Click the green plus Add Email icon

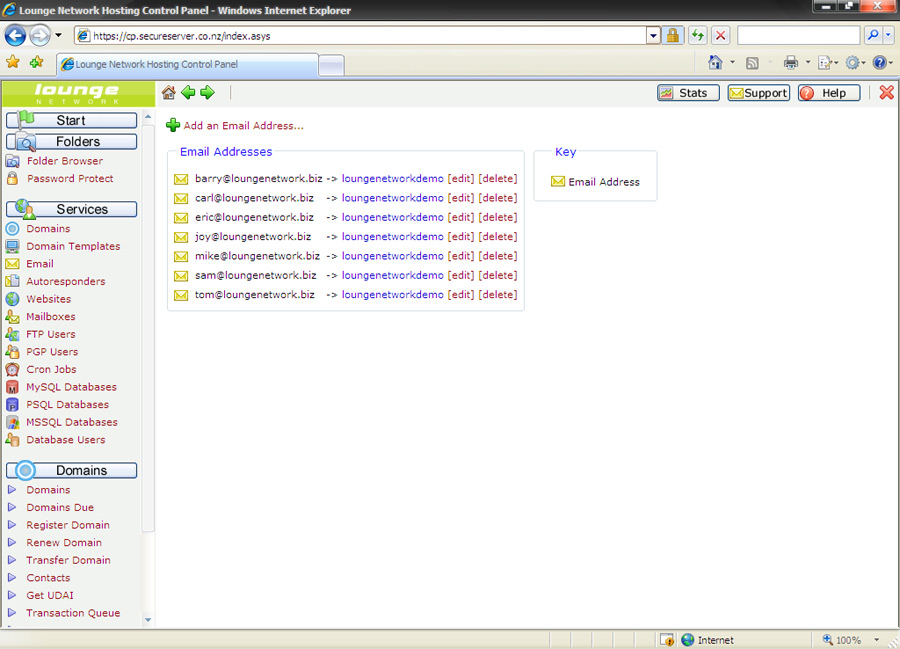click(173, 126)
